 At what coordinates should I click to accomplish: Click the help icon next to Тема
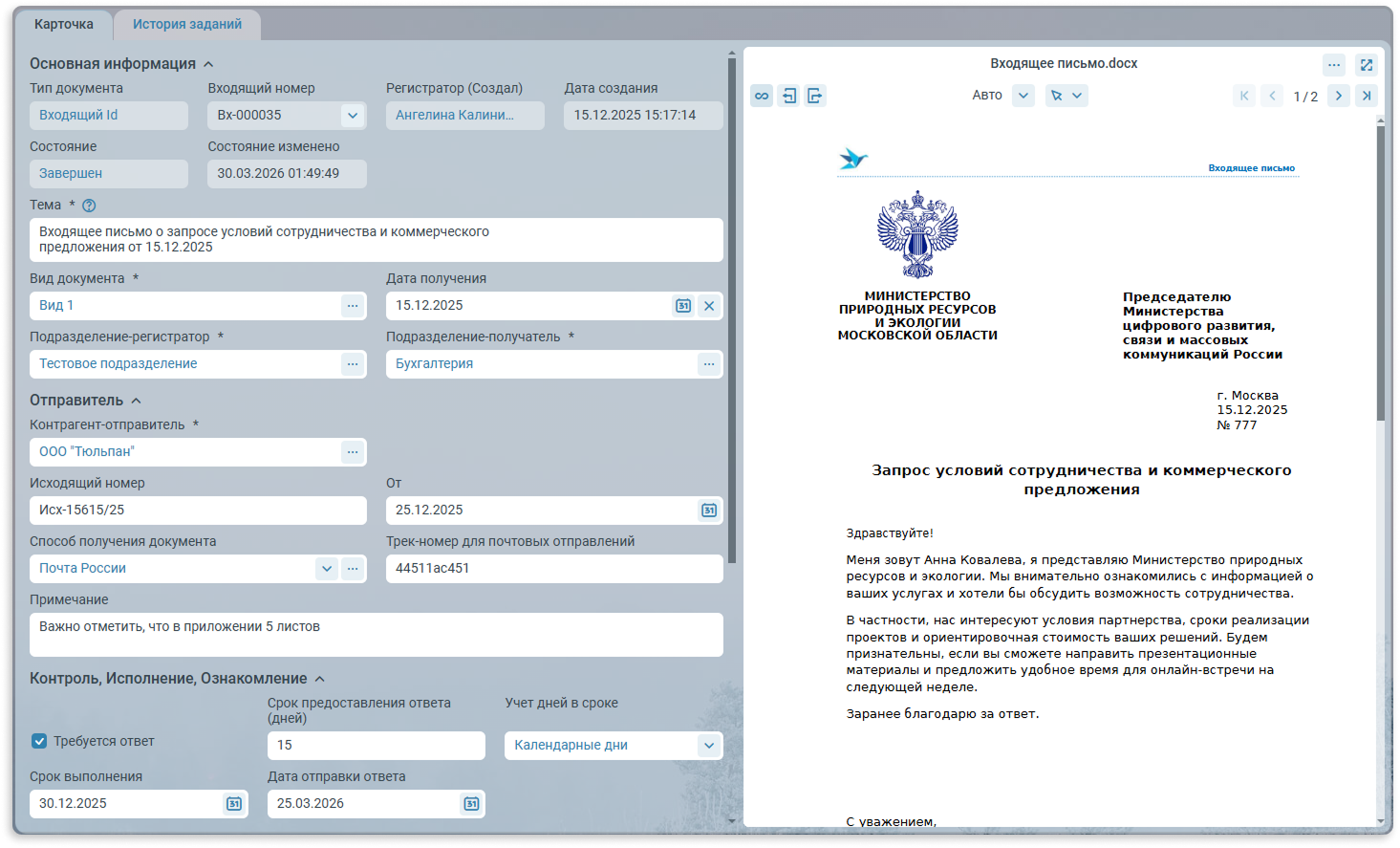coord(89,206)
